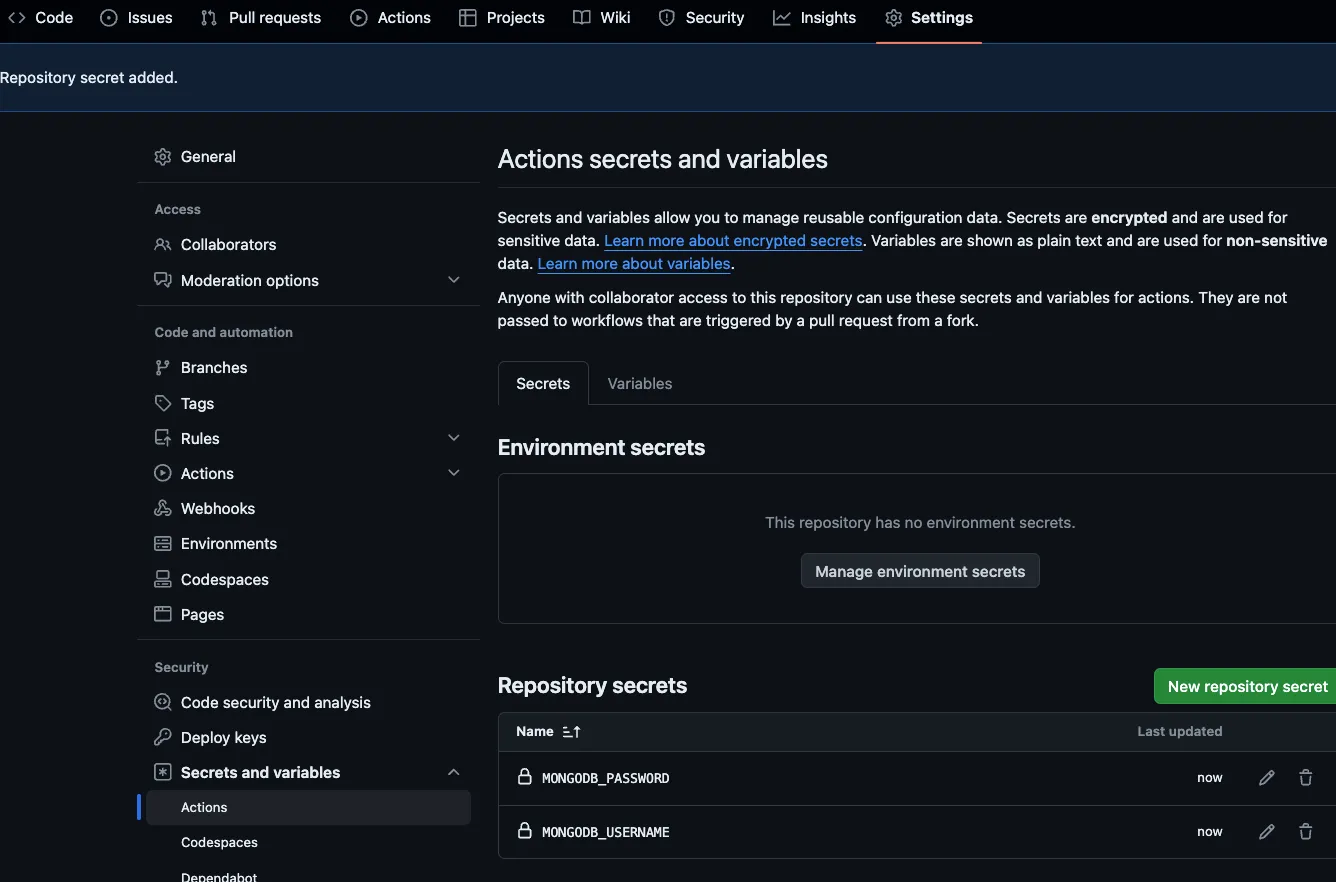Click the MONGODB_USERNAME secret name
This screenshot has height=882, width=1336.
605,832
